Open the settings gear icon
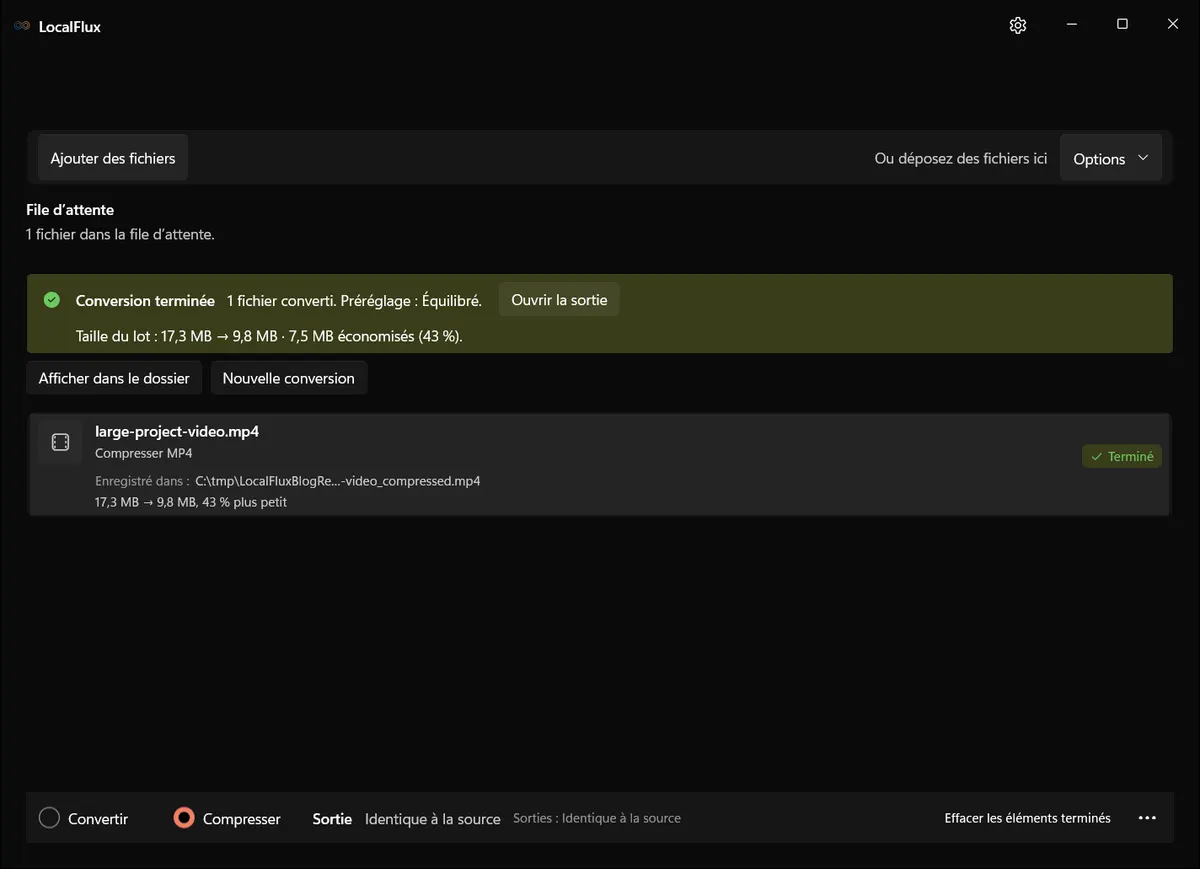 (1018, 26)
